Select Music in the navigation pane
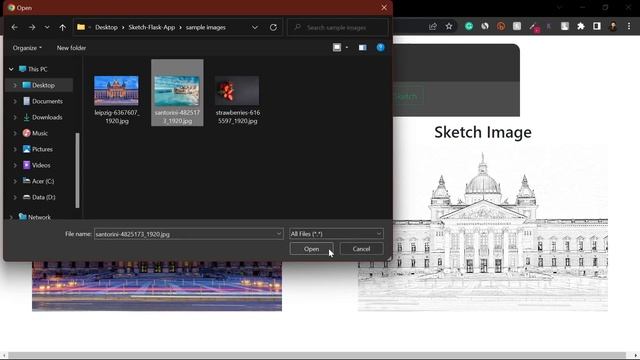The width and height of the screenshot is (640, 360). tap(40, 133)
